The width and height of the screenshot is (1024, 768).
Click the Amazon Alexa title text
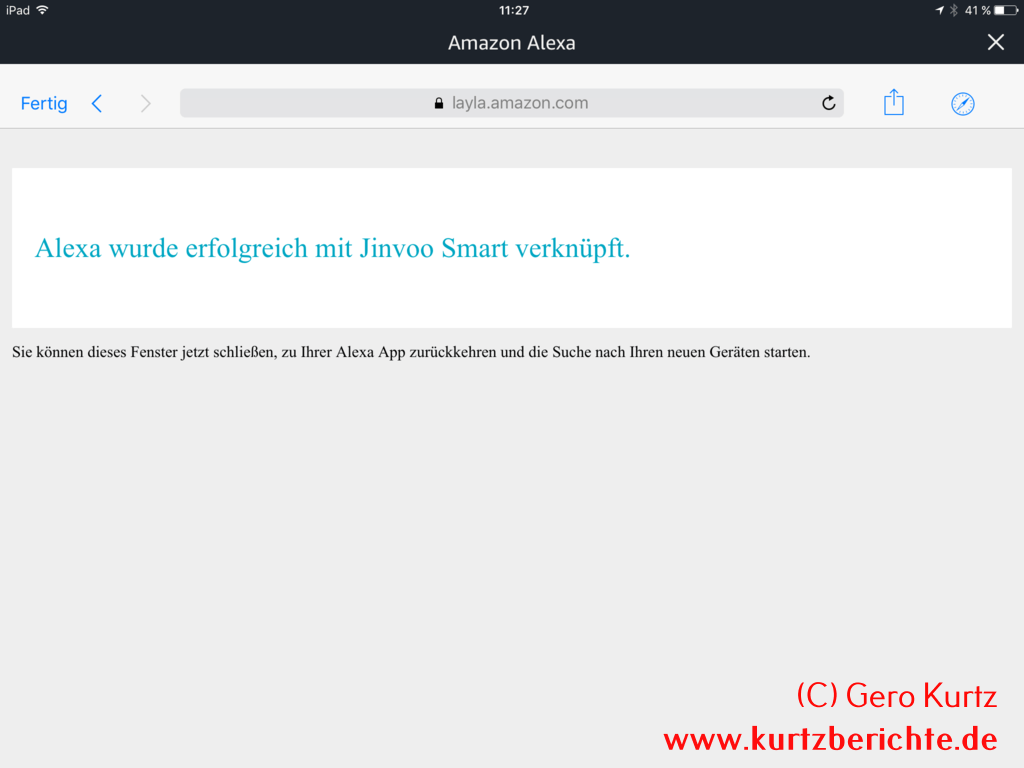coord(511,43)
